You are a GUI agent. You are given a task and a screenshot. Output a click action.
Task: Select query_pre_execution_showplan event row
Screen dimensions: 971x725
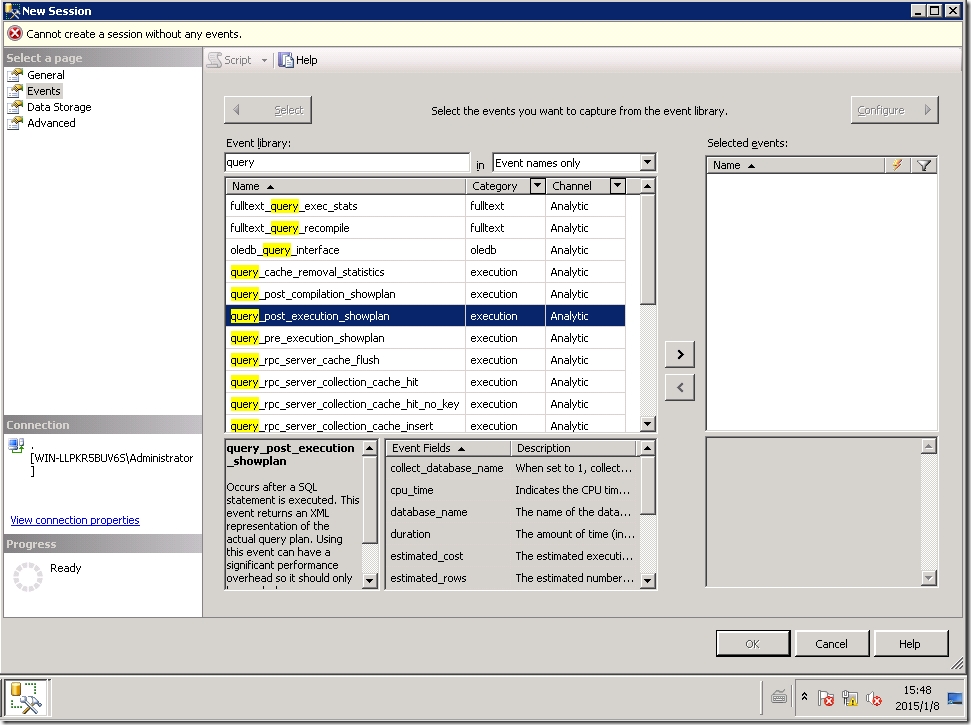click(425, 338)
